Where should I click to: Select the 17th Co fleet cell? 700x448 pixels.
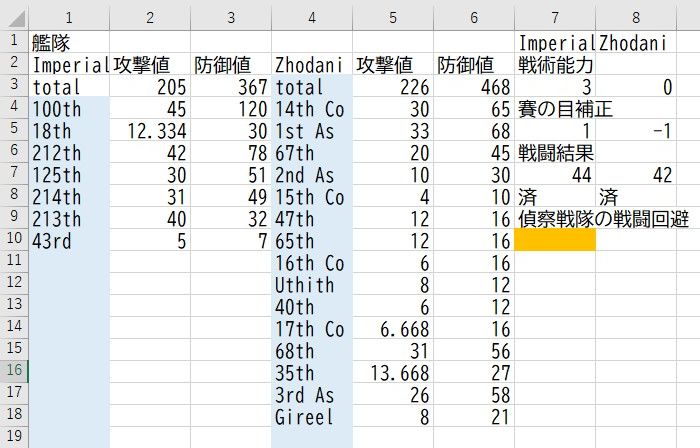pos(312,328)
